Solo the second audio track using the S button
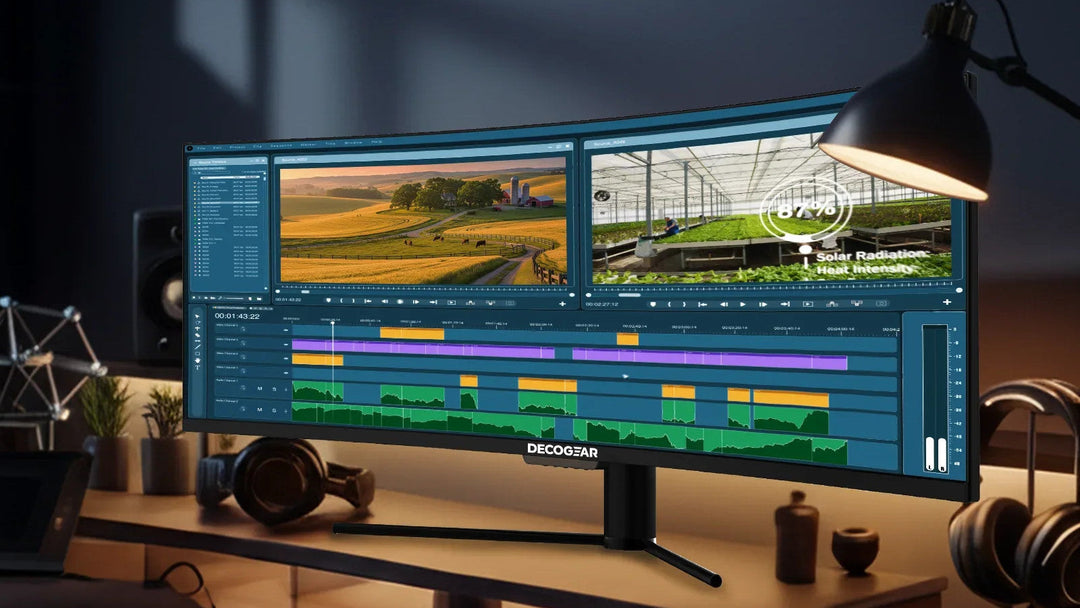 pos(274,410)
